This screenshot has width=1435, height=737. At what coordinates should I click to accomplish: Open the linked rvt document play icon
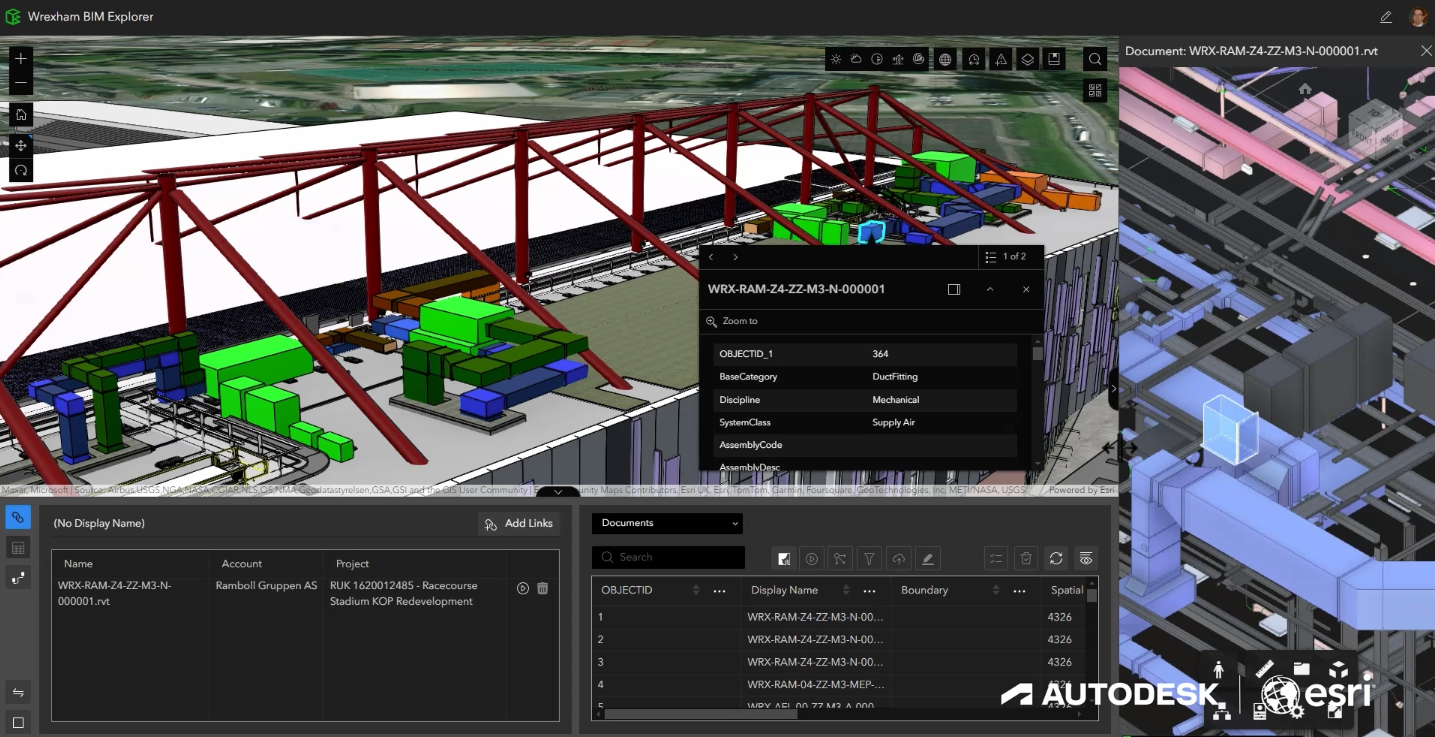click(x=523, y=588)
